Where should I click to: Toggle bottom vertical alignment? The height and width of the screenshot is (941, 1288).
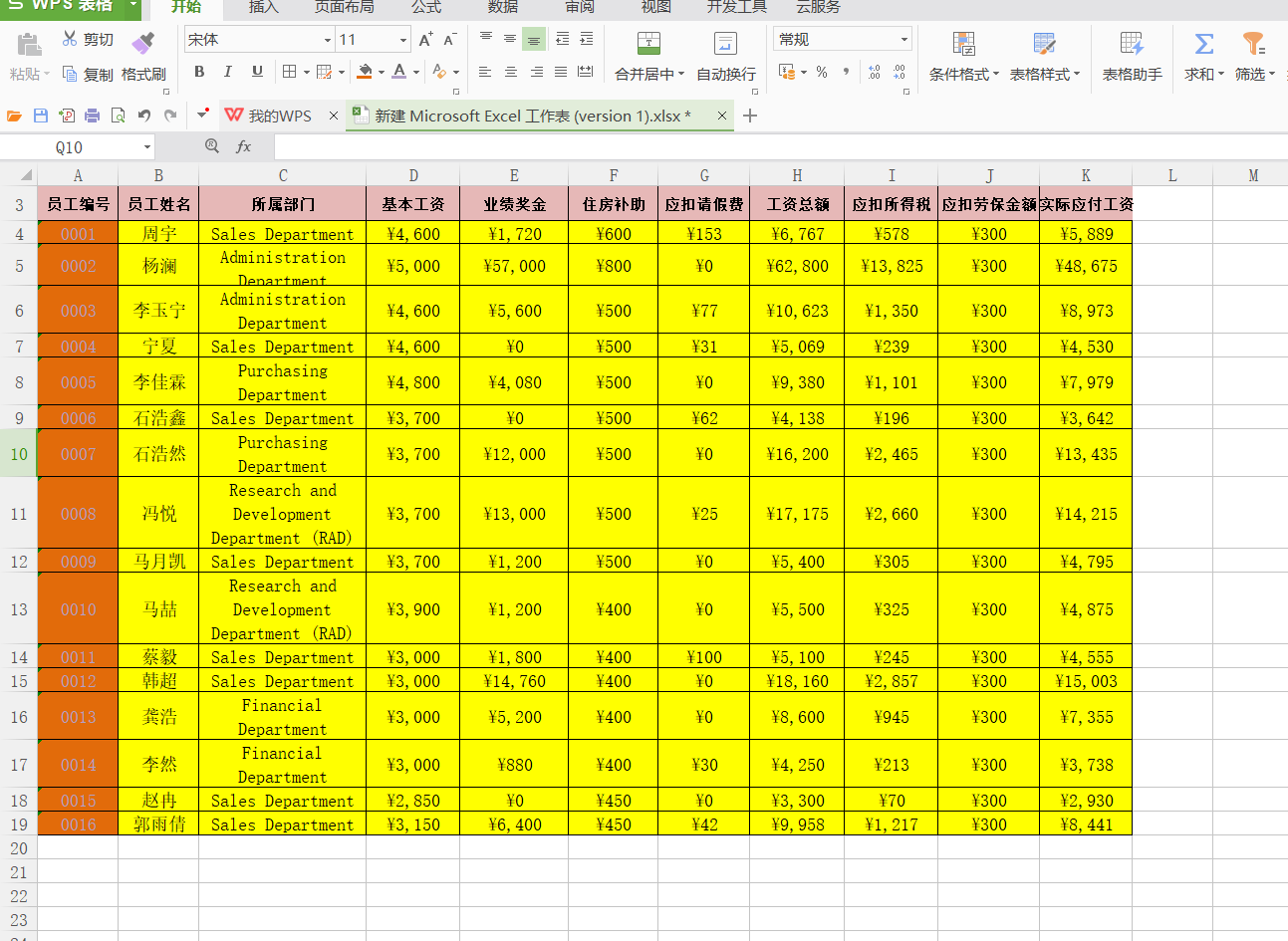point(534,39)
